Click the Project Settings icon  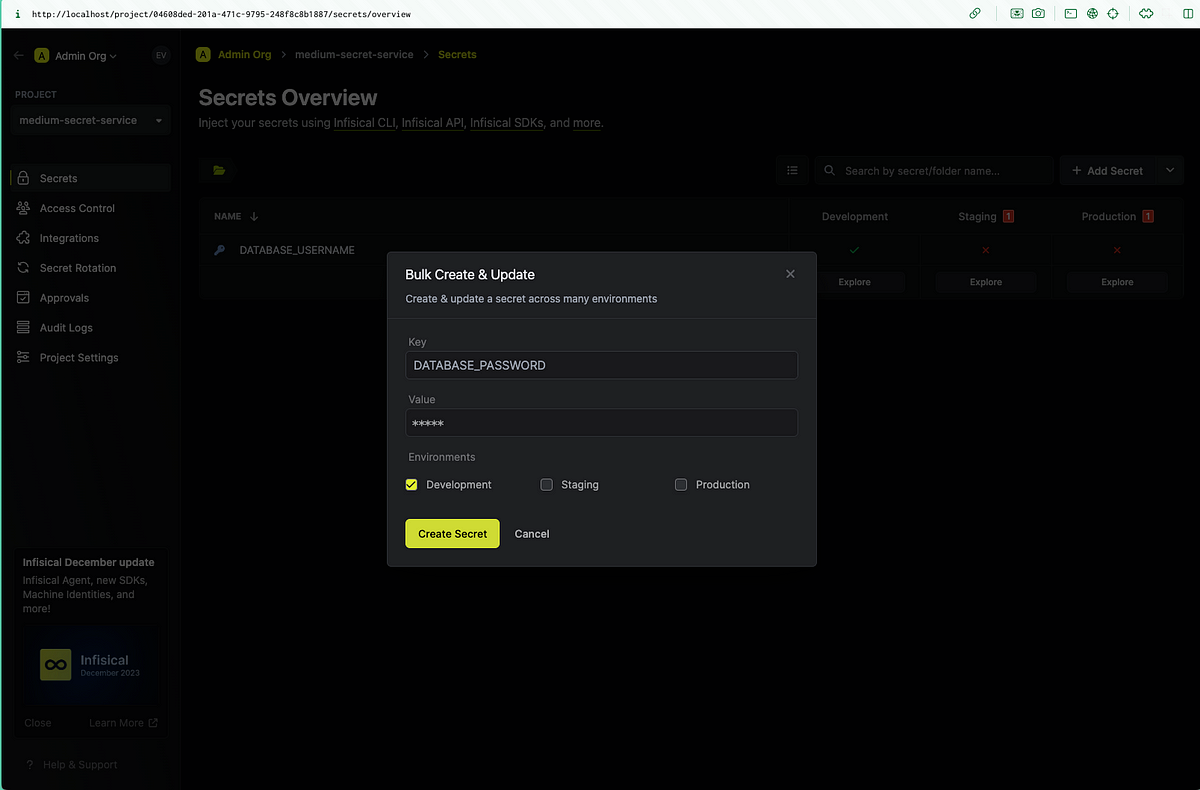(23, 358)
